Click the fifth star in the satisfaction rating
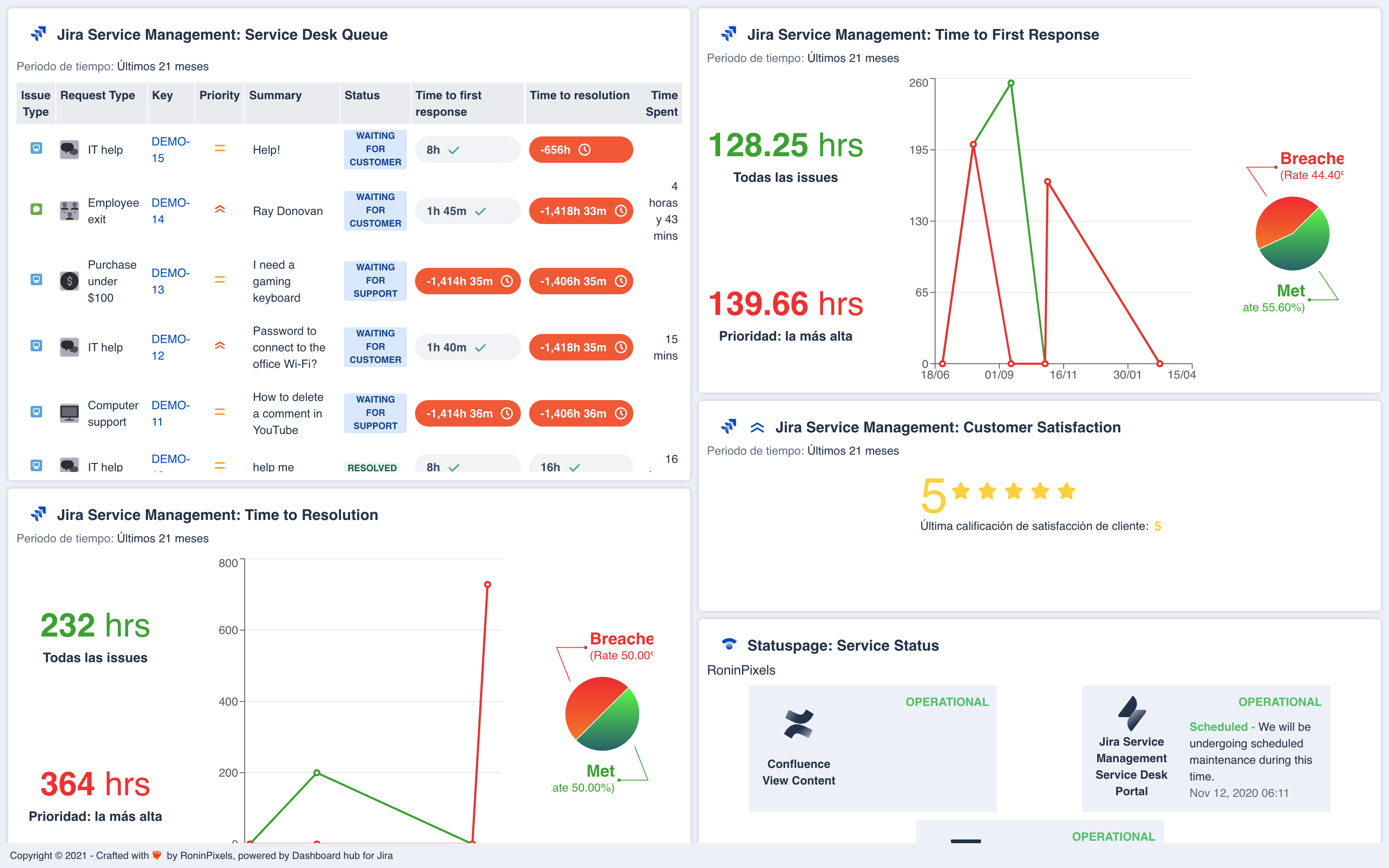Screen dimensions: 1389x868 point(1067,491)
